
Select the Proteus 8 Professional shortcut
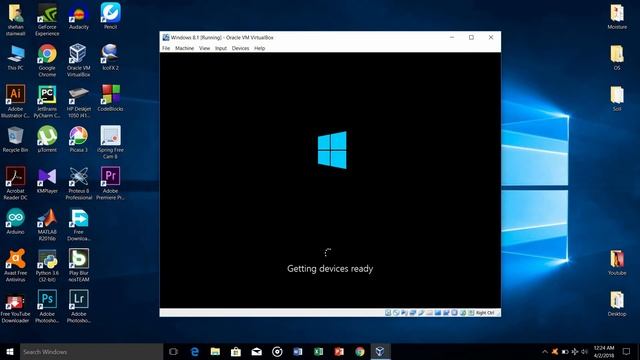(78, 183)
